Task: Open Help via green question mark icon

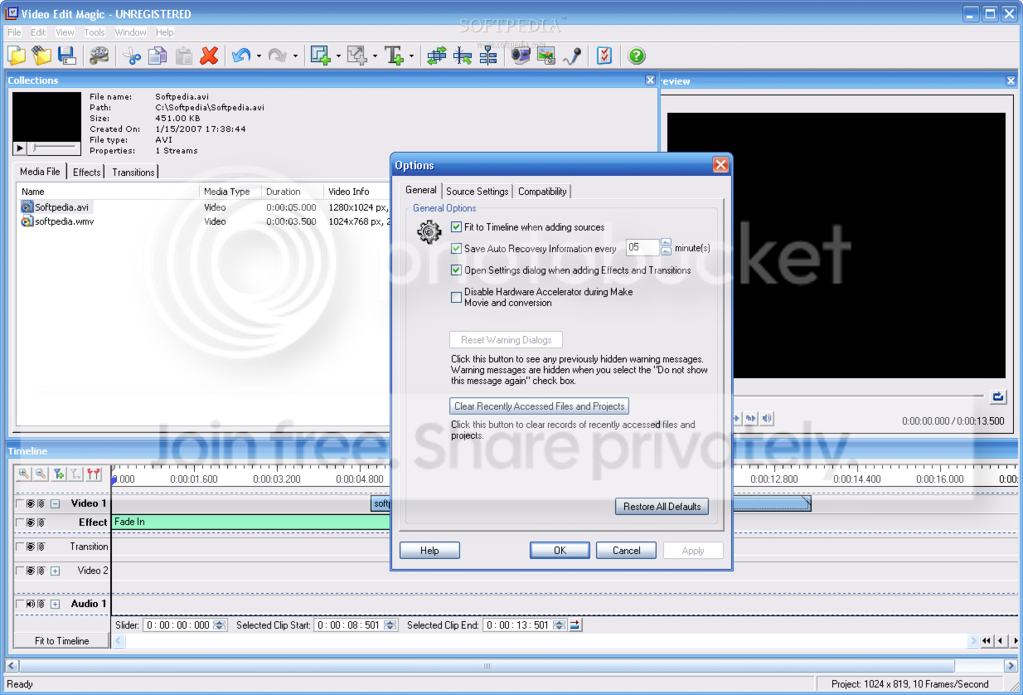Action: pos(637,56)
